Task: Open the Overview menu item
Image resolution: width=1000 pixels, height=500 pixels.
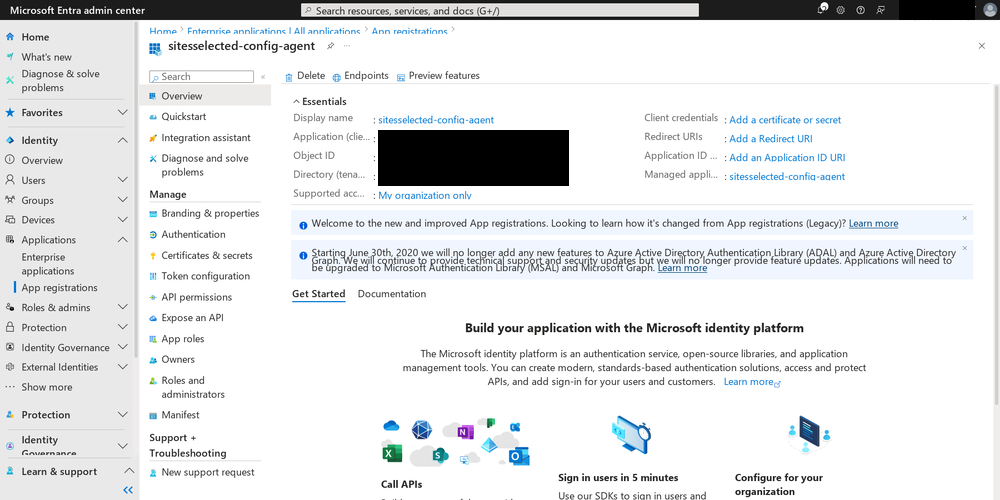Action: (205, 96)
